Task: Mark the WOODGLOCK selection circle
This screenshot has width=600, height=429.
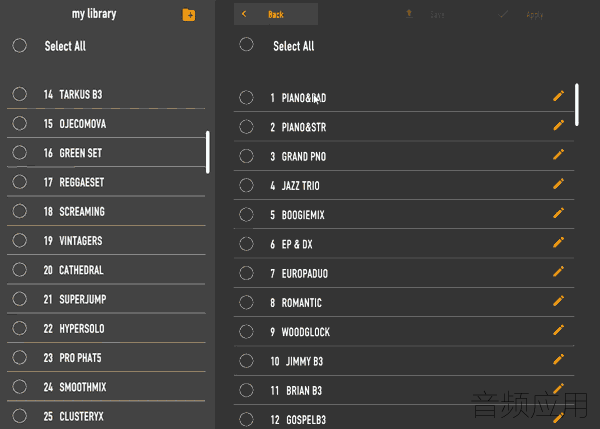Action: pos(246,331)
